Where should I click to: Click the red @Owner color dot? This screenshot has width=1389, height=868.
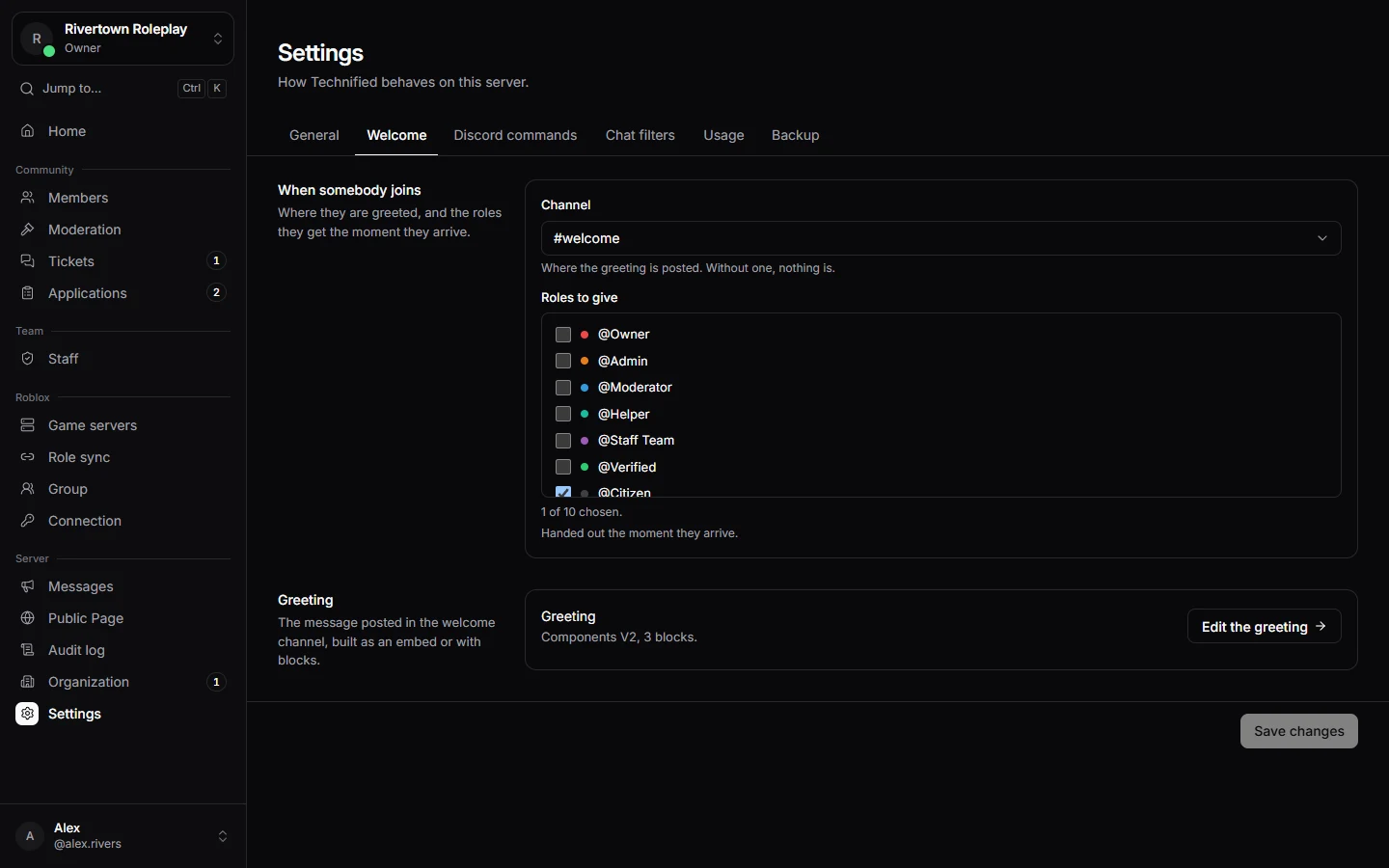(585, 335)
